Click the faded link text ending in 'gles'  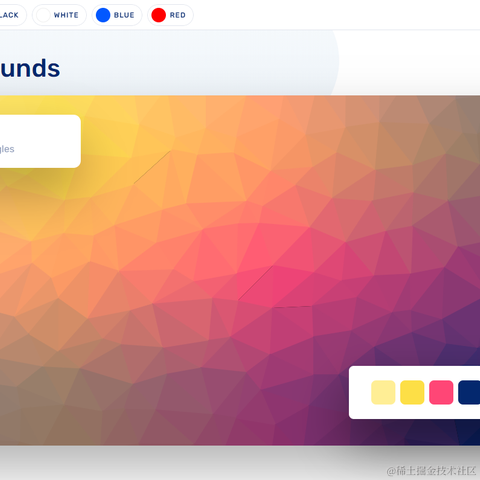tap(7, 149)
